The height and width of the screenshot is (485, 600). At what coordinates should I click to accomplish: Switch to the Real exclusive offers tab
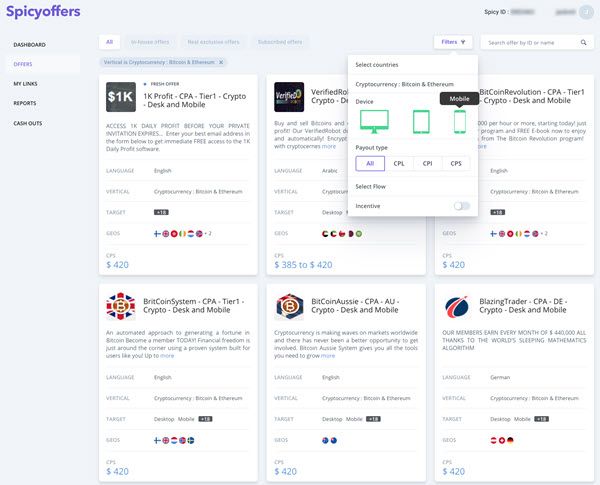click(213, 42)
